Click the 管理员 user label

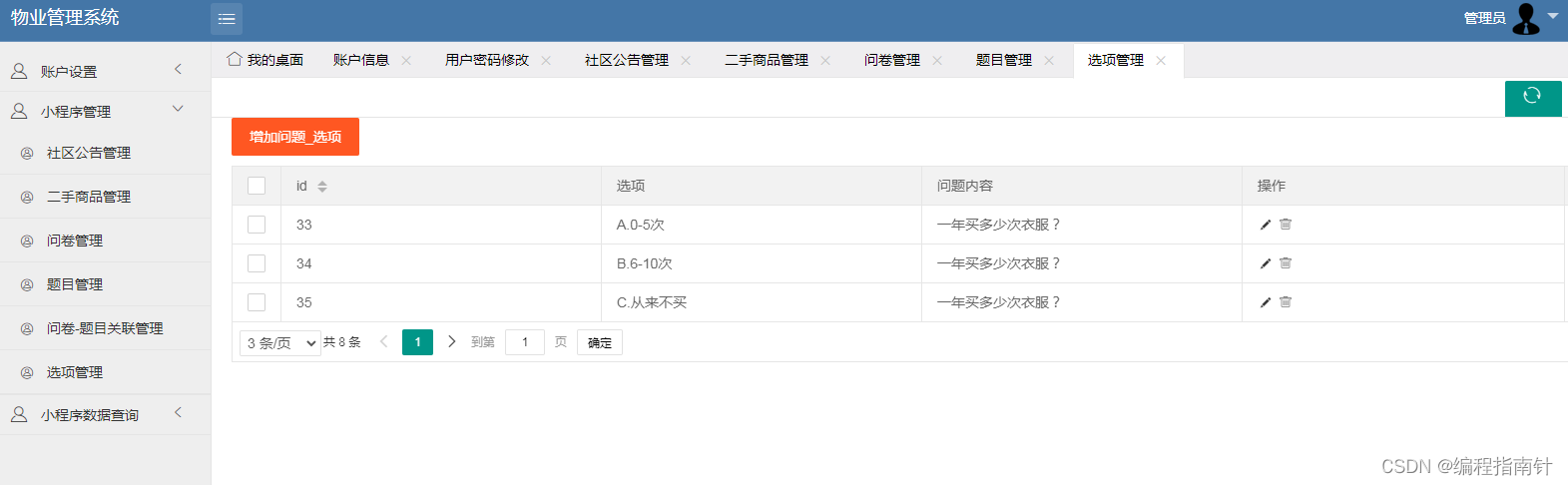coord(1484,18)
